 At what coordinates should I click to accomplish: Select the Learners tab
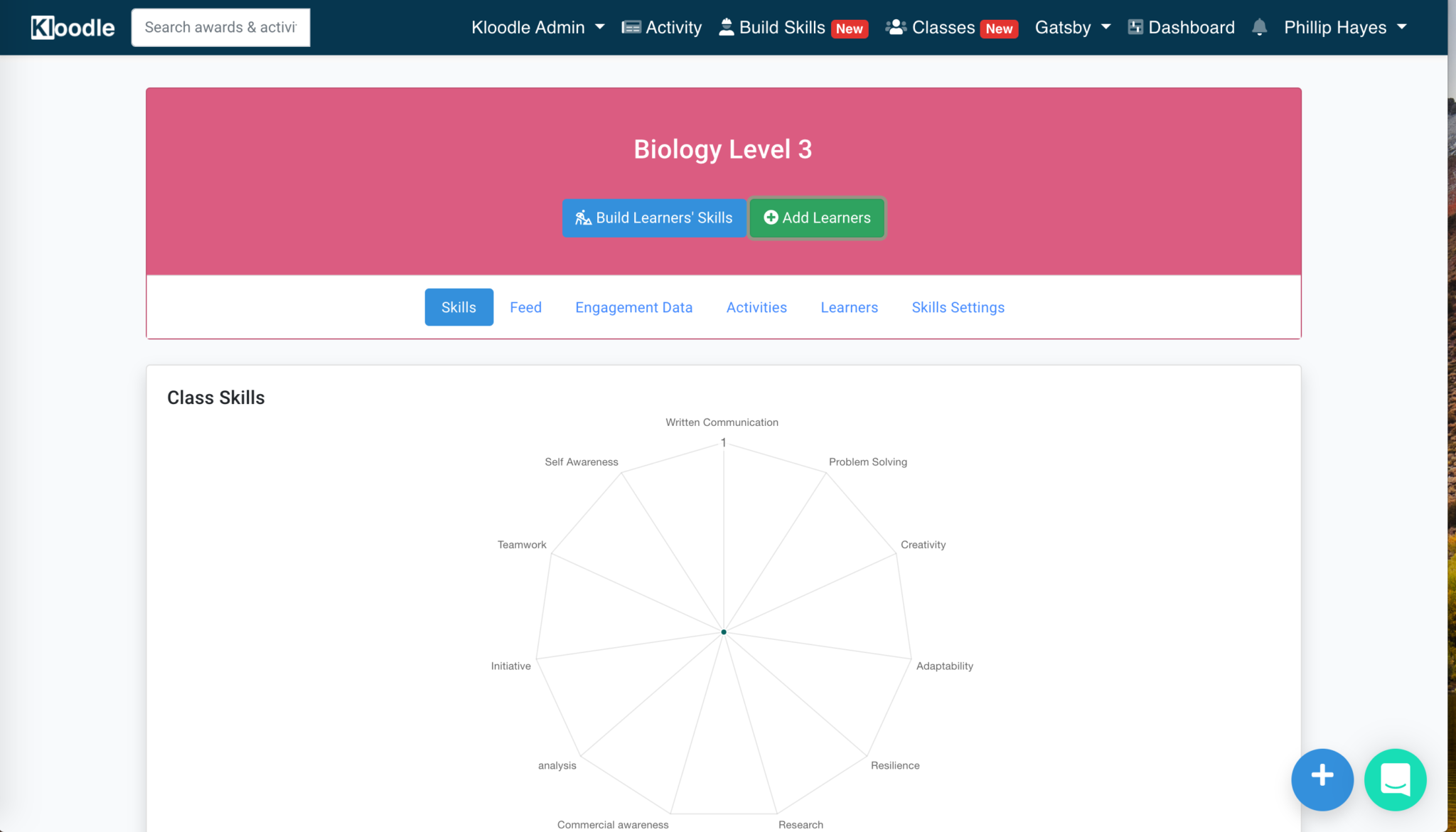[849, 307]
